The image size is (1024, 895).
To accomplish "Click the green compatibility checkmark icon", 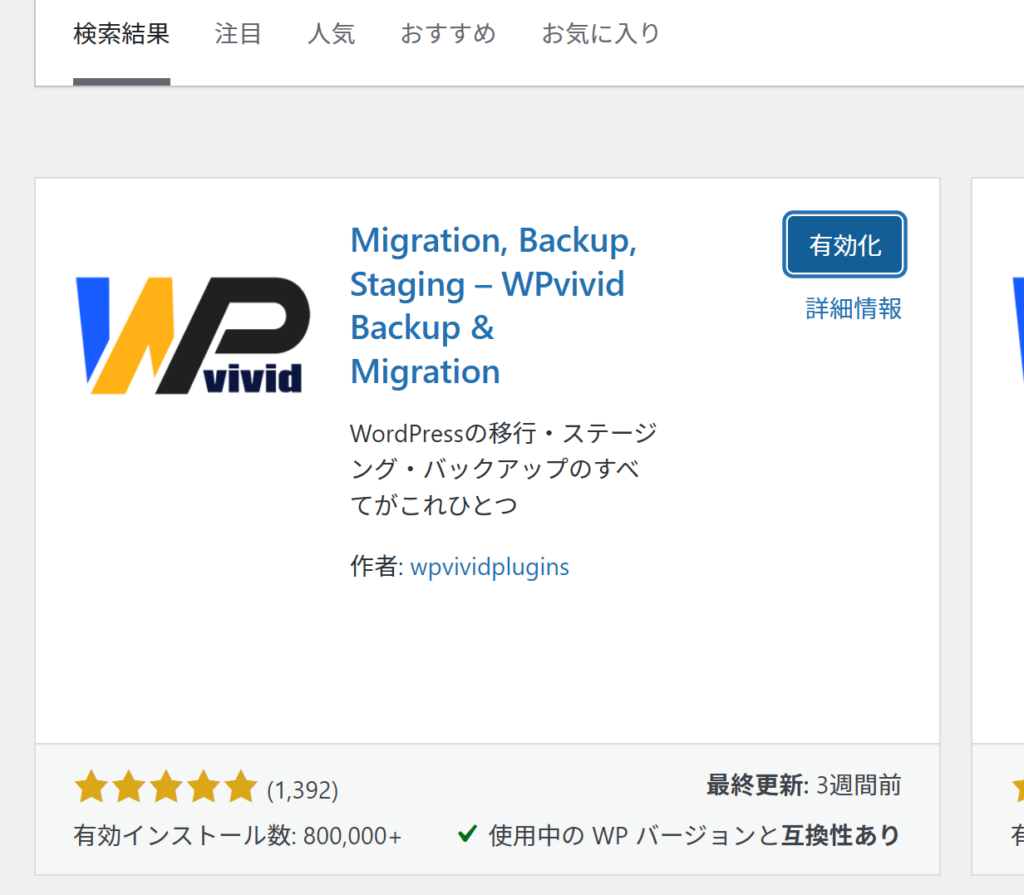I will [466, 834].
